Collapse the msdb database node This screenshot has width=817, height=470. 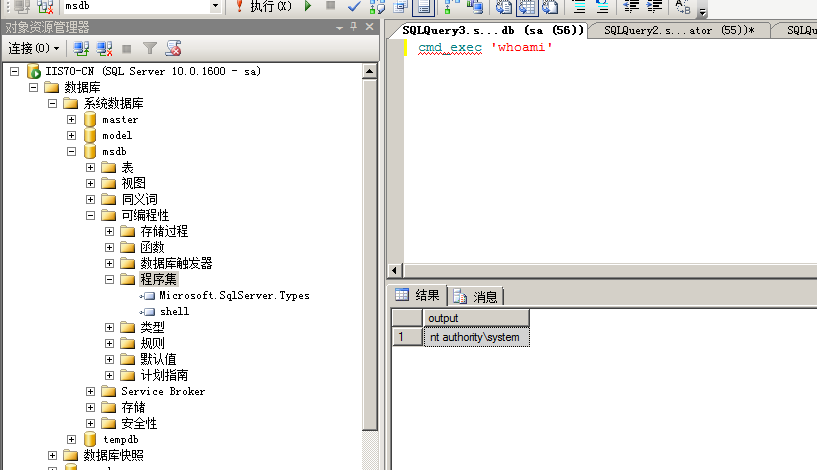click(x=72, y=152)
